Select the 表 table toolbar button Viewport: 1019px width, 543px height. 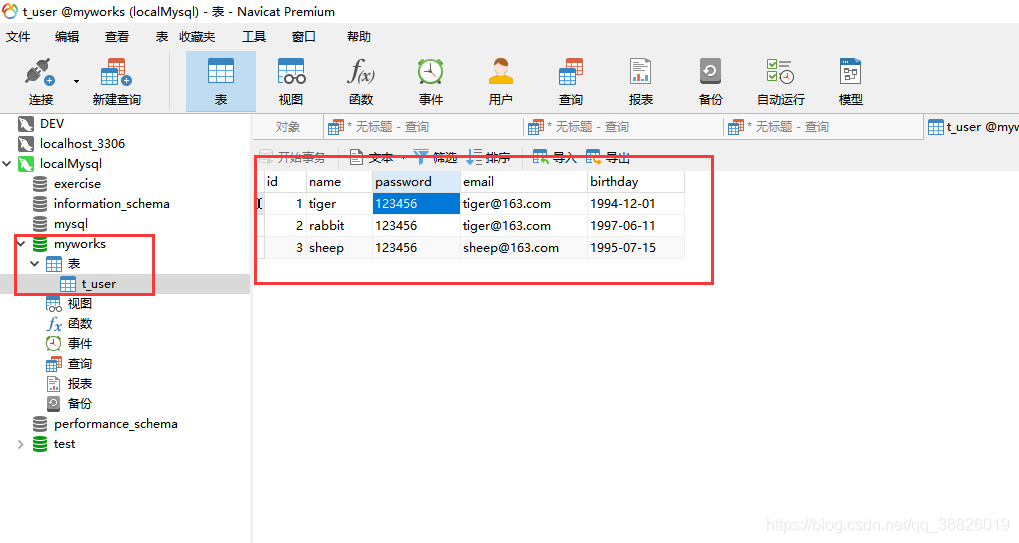tap(221, 82)
